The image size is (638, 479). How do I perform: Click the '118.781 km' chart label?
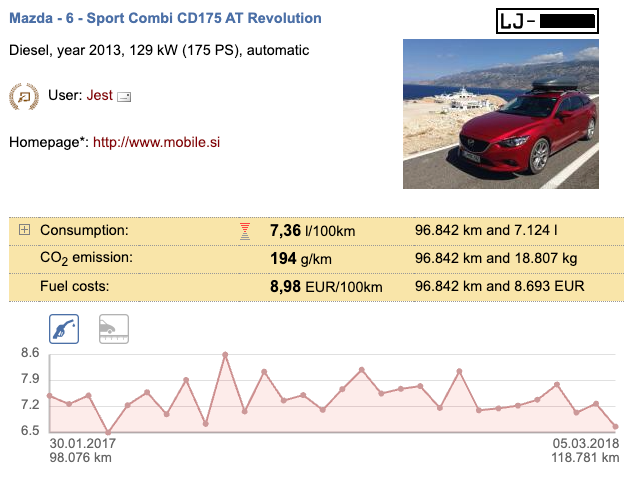[x=585, y=457]
